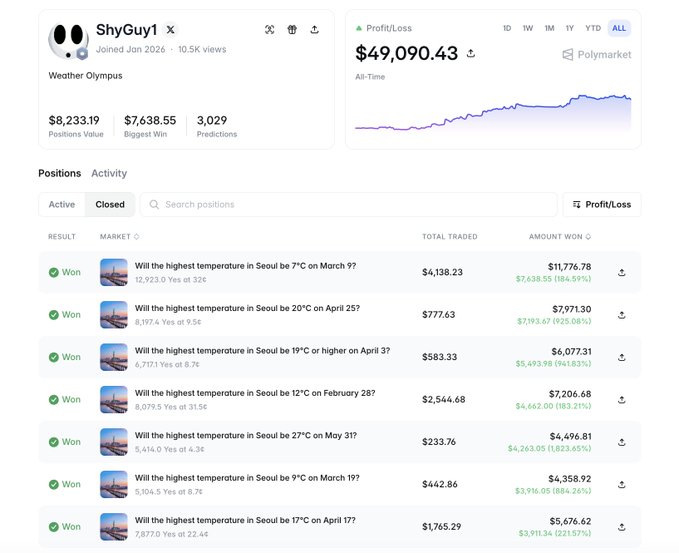
Task: Select the ALL time range
Action: [x=619, y=28]
